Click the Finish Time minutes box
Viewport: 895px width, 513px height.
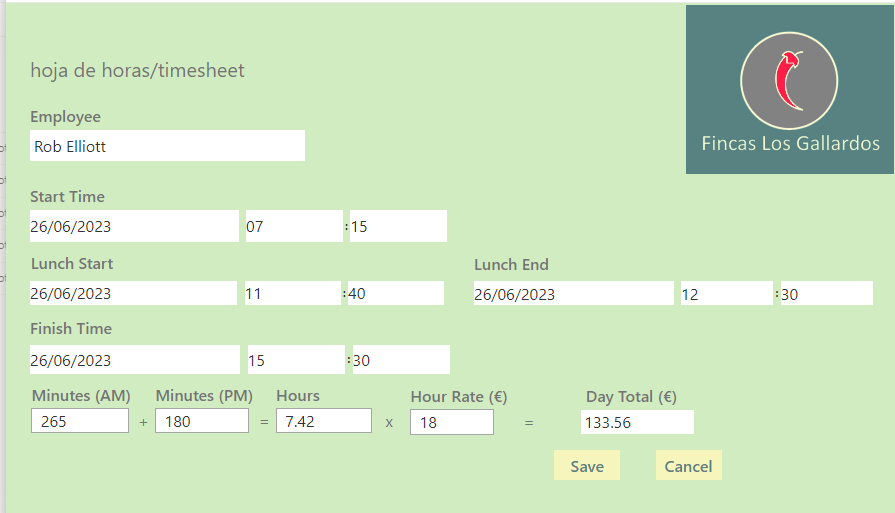coord(401,359)
